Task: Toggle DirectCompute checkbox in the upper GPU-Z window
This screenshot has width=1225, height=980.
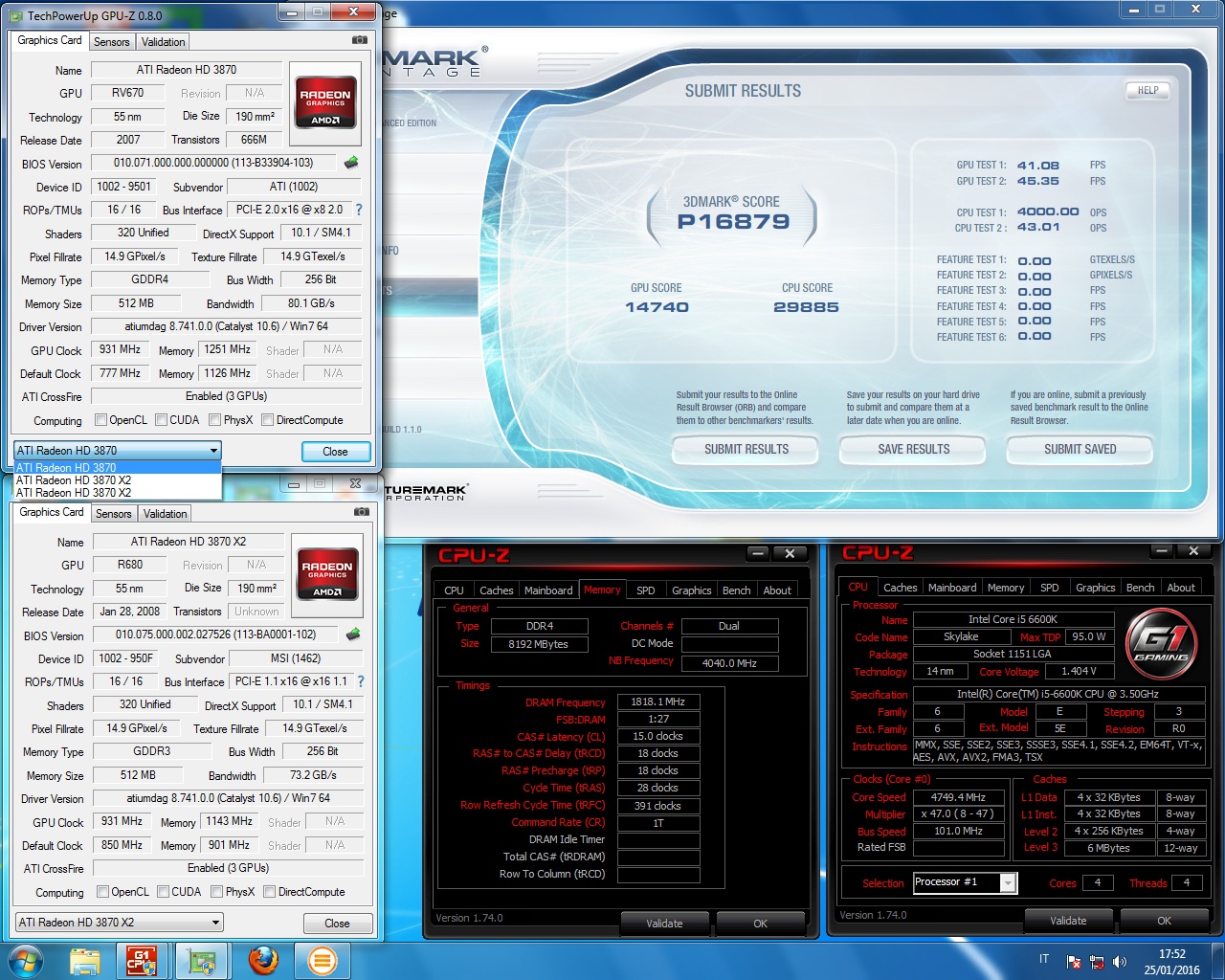Action: tap(268, 419)
